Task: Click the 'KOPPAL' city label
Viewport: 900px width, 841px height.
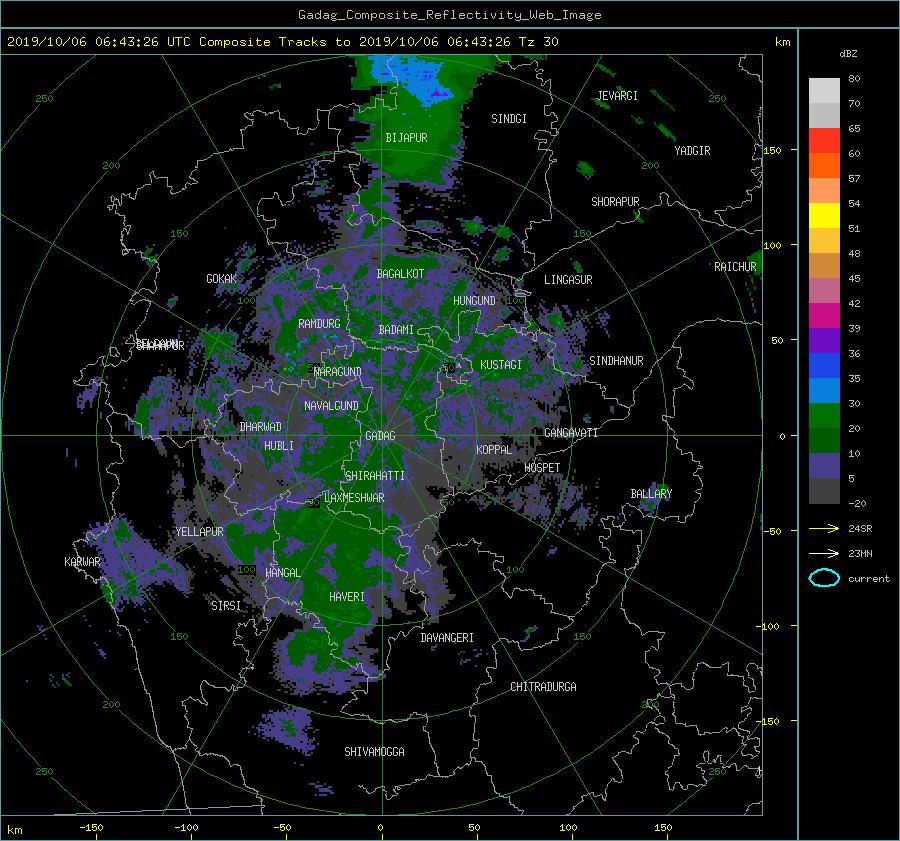Action: click(494, 450)
